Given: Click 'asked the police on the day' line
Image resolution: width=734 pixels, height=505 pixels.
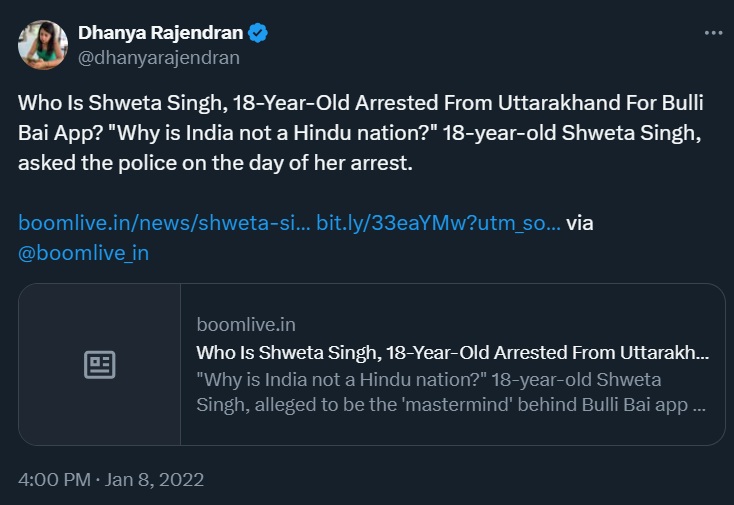Looking at the screenshot, I should pyautogui.click(x=215, y=163).
